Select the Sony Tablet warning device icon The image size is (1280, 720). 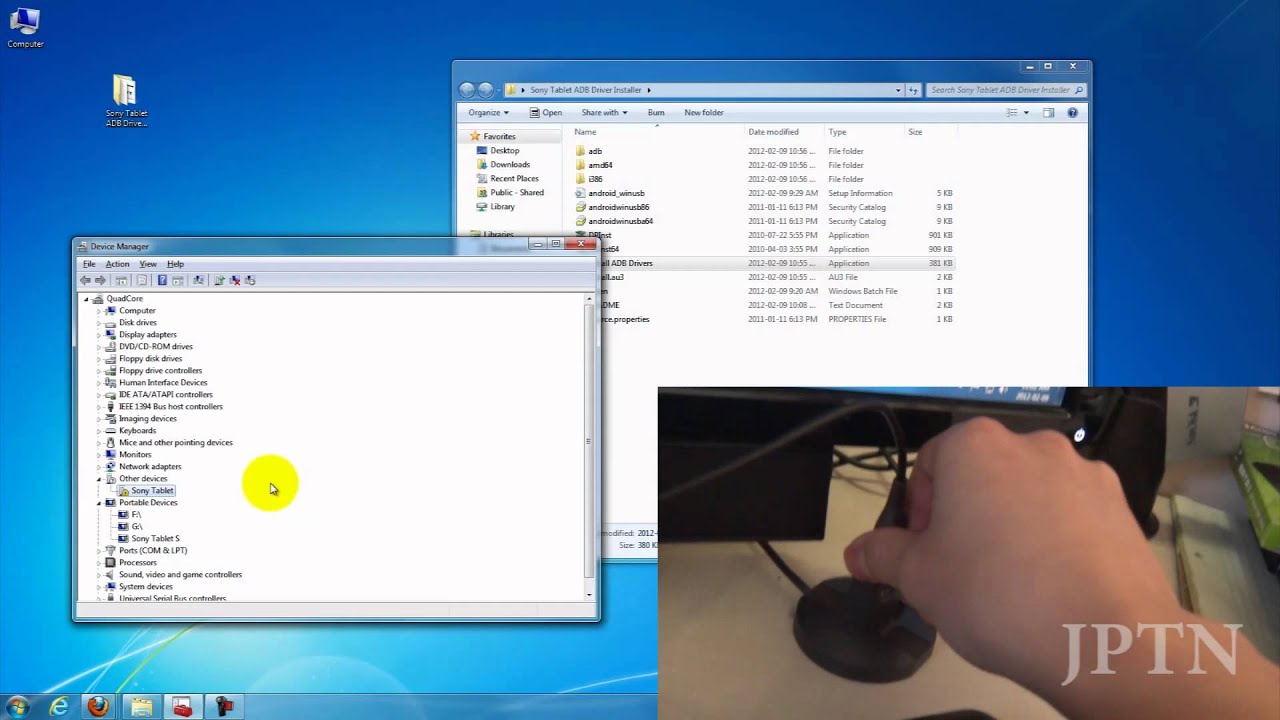pos(124,491)
